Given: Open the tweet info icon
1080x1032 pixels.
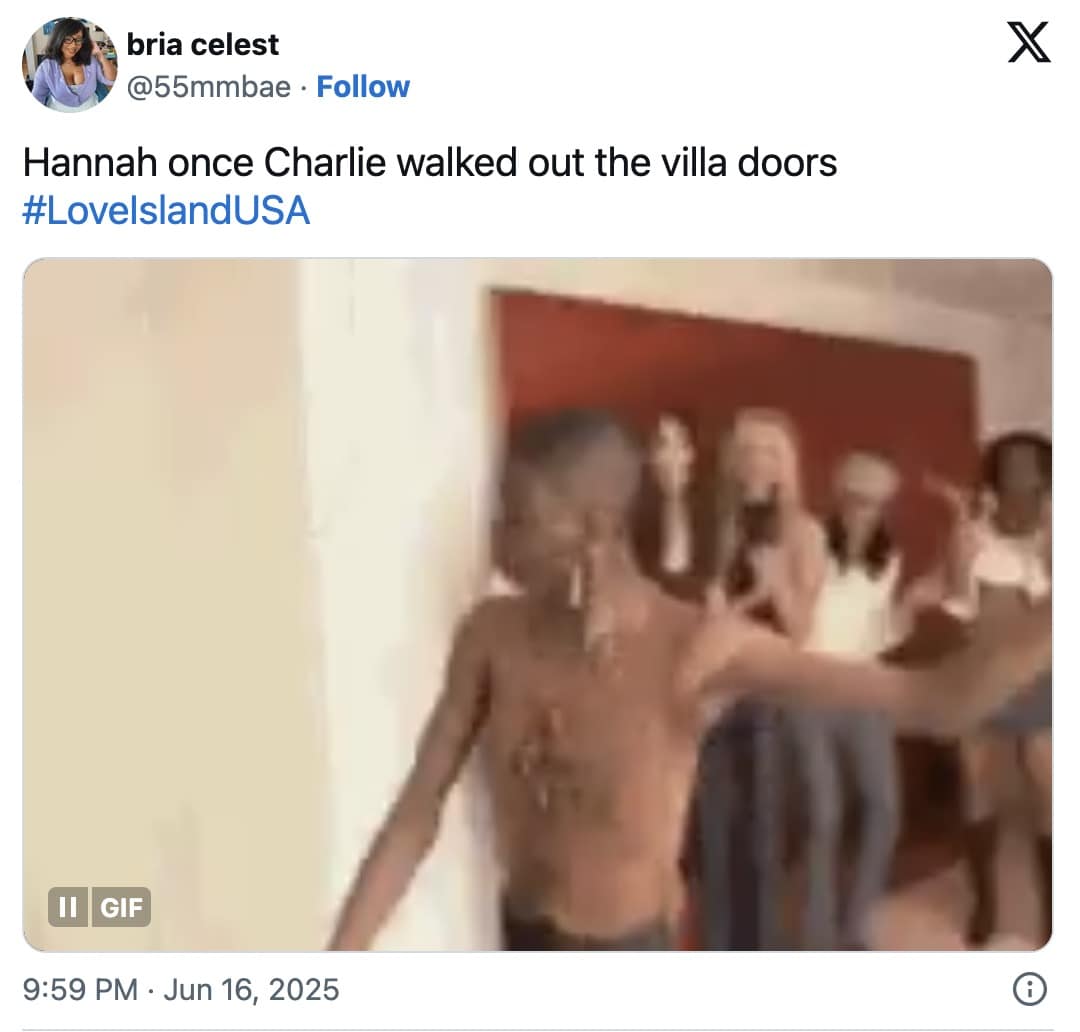Looking at the screenshot, I should (1030, 990).
